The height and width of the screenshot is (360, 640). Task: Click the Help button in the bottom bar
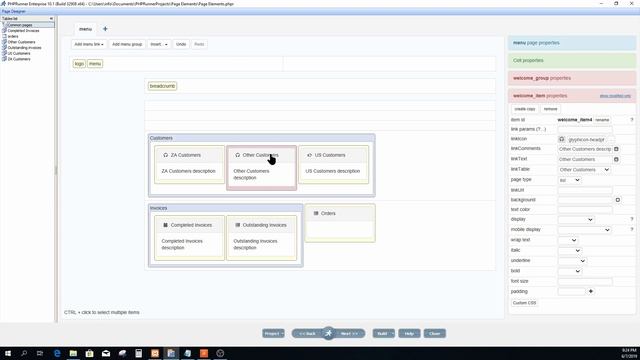coord(409,333)
